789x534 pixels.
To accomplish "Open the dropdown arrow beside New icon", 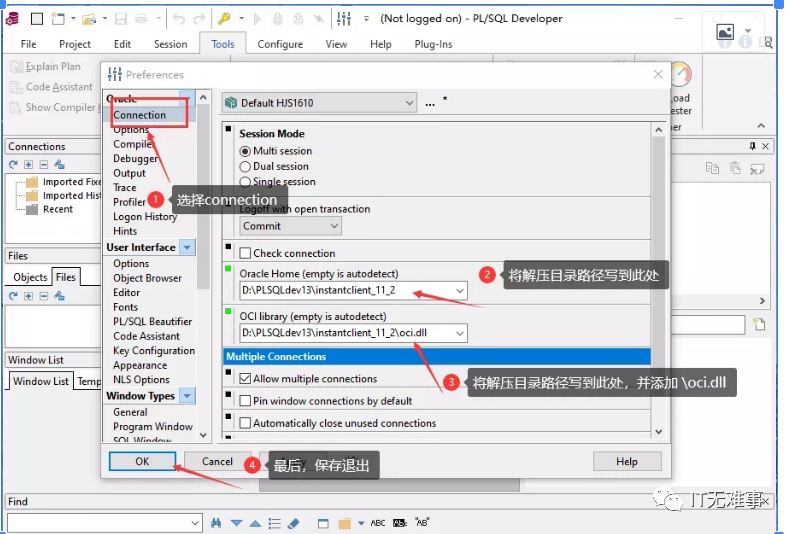I will coord(73,19).
